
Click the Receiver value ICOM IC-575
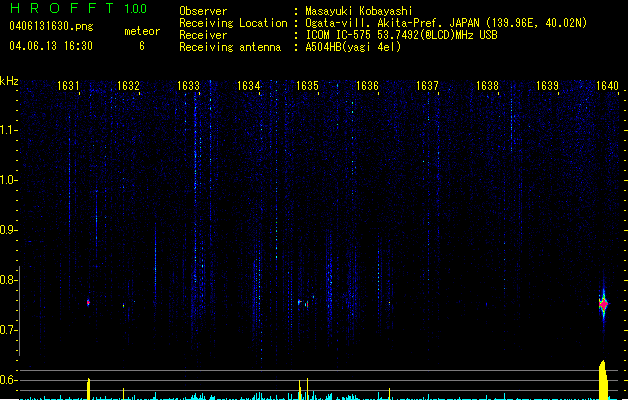(338, 35)
